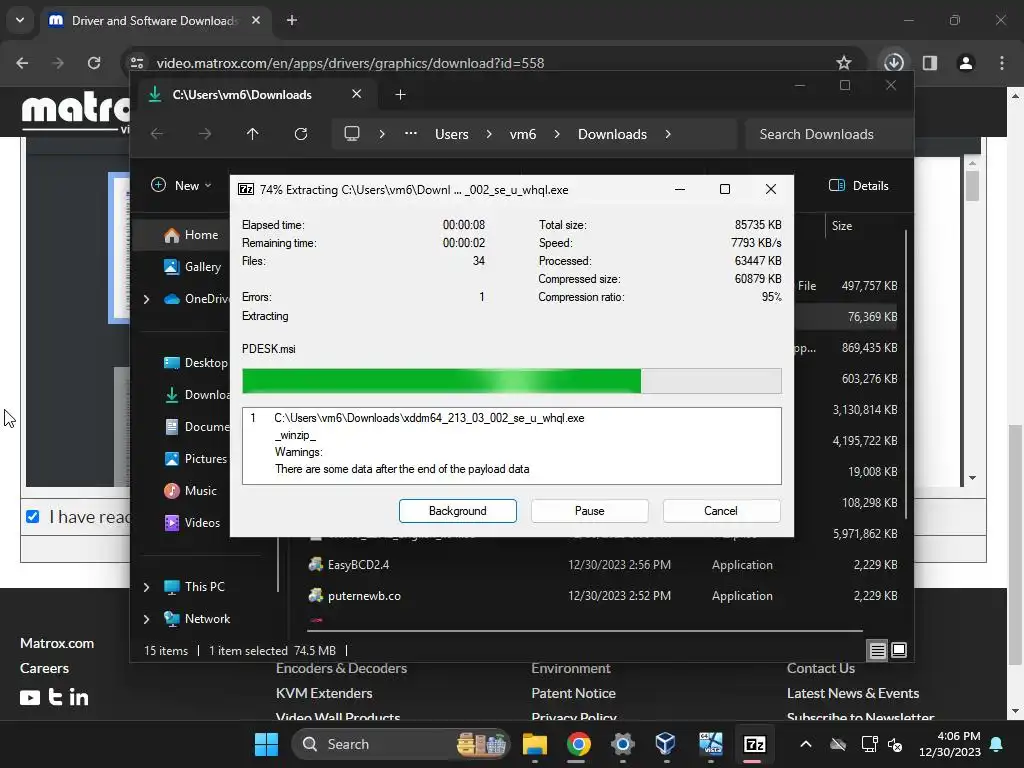Expand the OneDrive tree node
The width and height of the screenshot is (1024, 768).
click(x=146, y=299)
